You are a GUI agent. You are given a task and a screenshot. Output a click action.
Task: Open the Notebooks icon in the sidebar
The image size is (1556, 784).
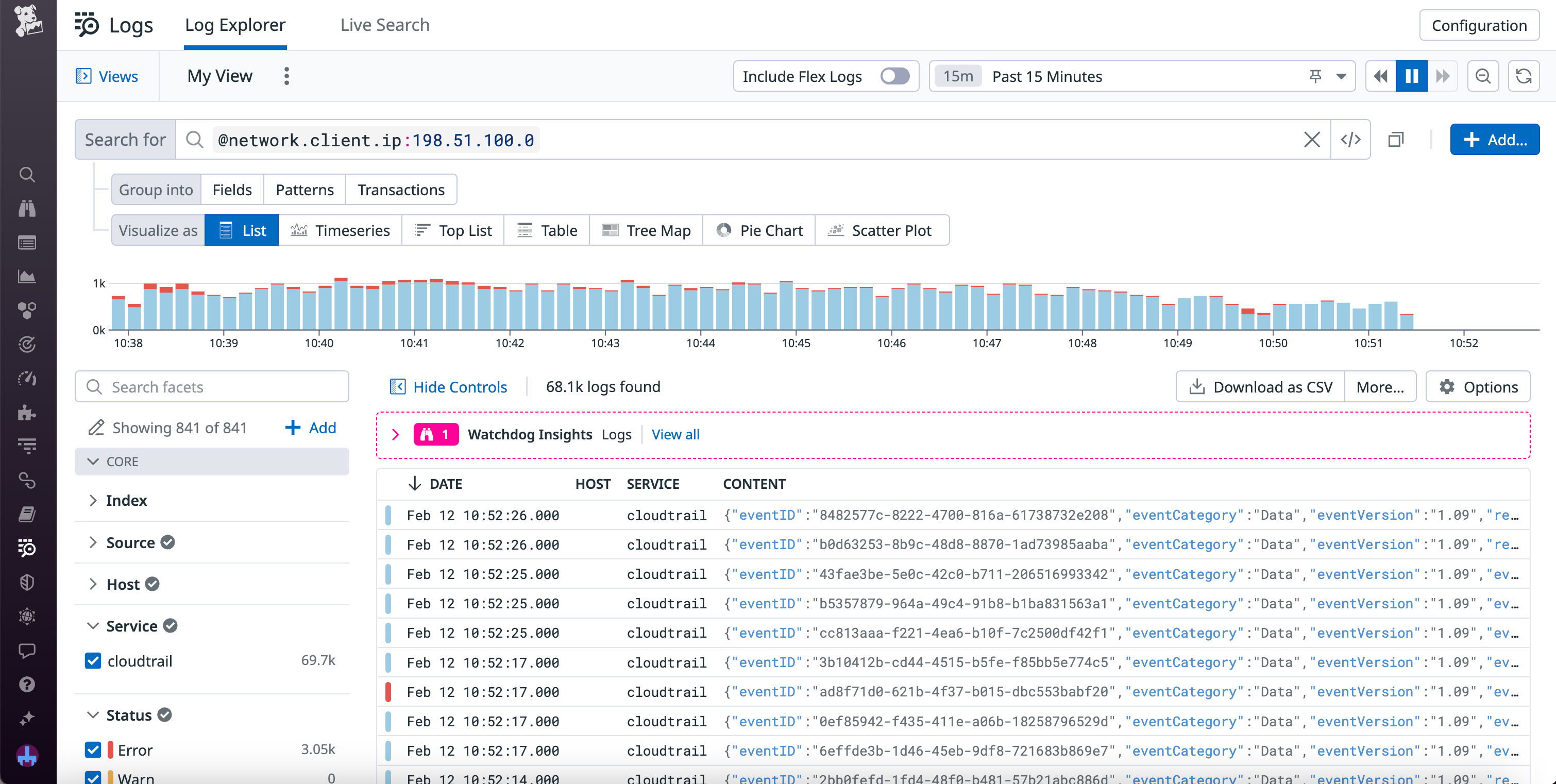point(27,514)
